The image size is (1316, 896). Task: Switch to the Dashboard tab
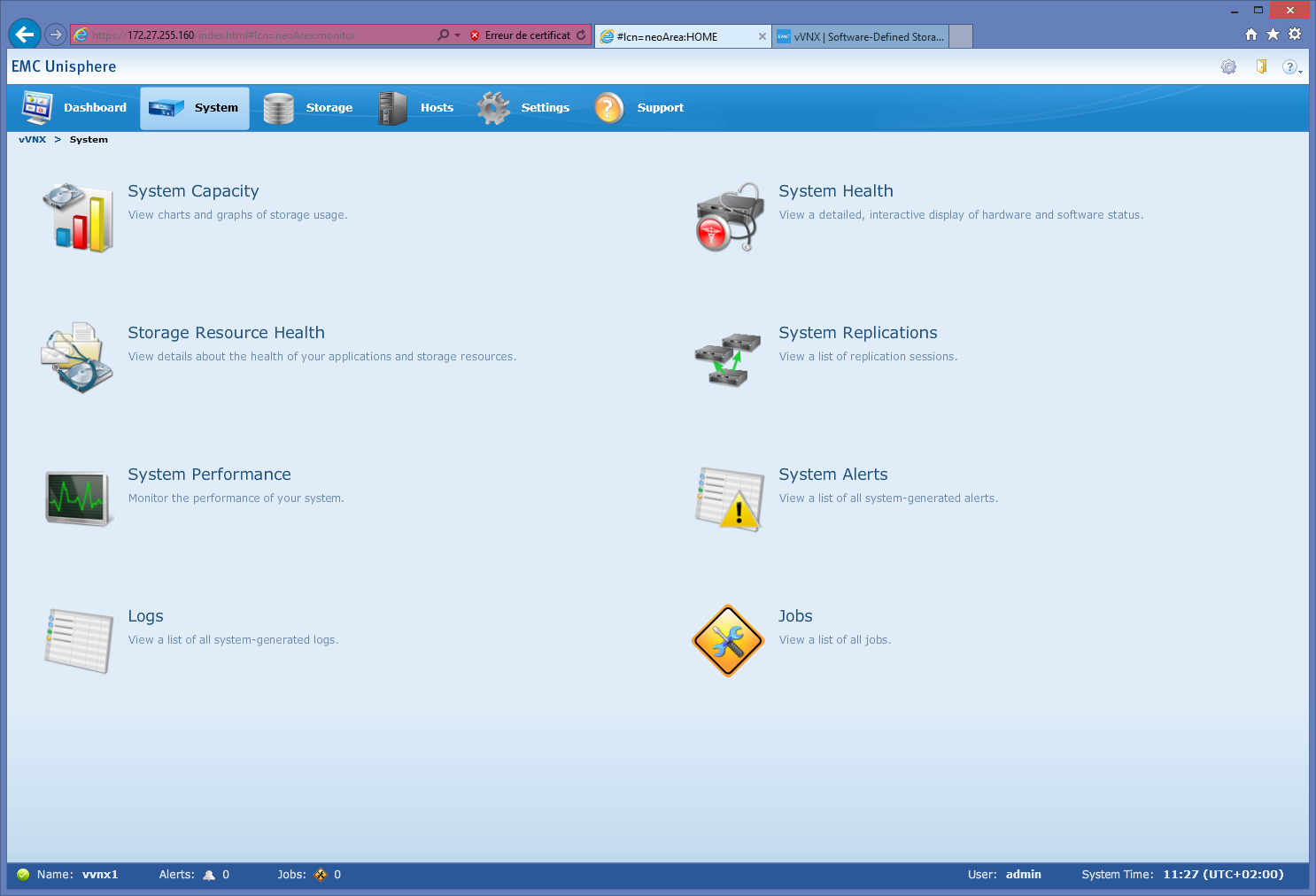75,108
